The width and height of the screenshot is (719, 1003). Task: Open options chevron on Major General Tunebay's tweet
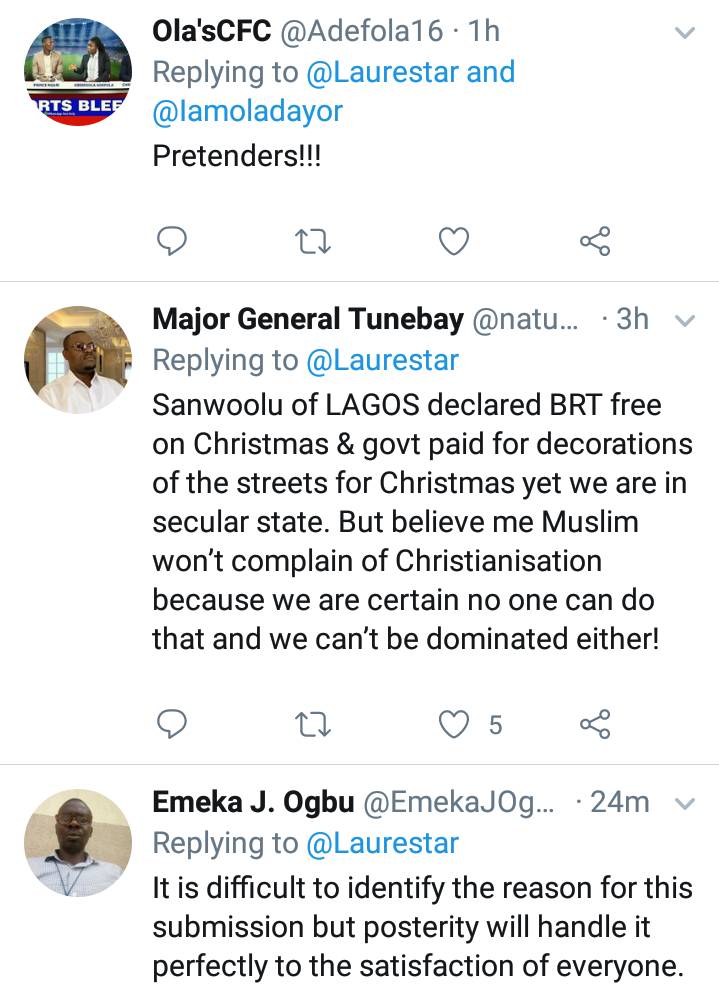point(685,321)
